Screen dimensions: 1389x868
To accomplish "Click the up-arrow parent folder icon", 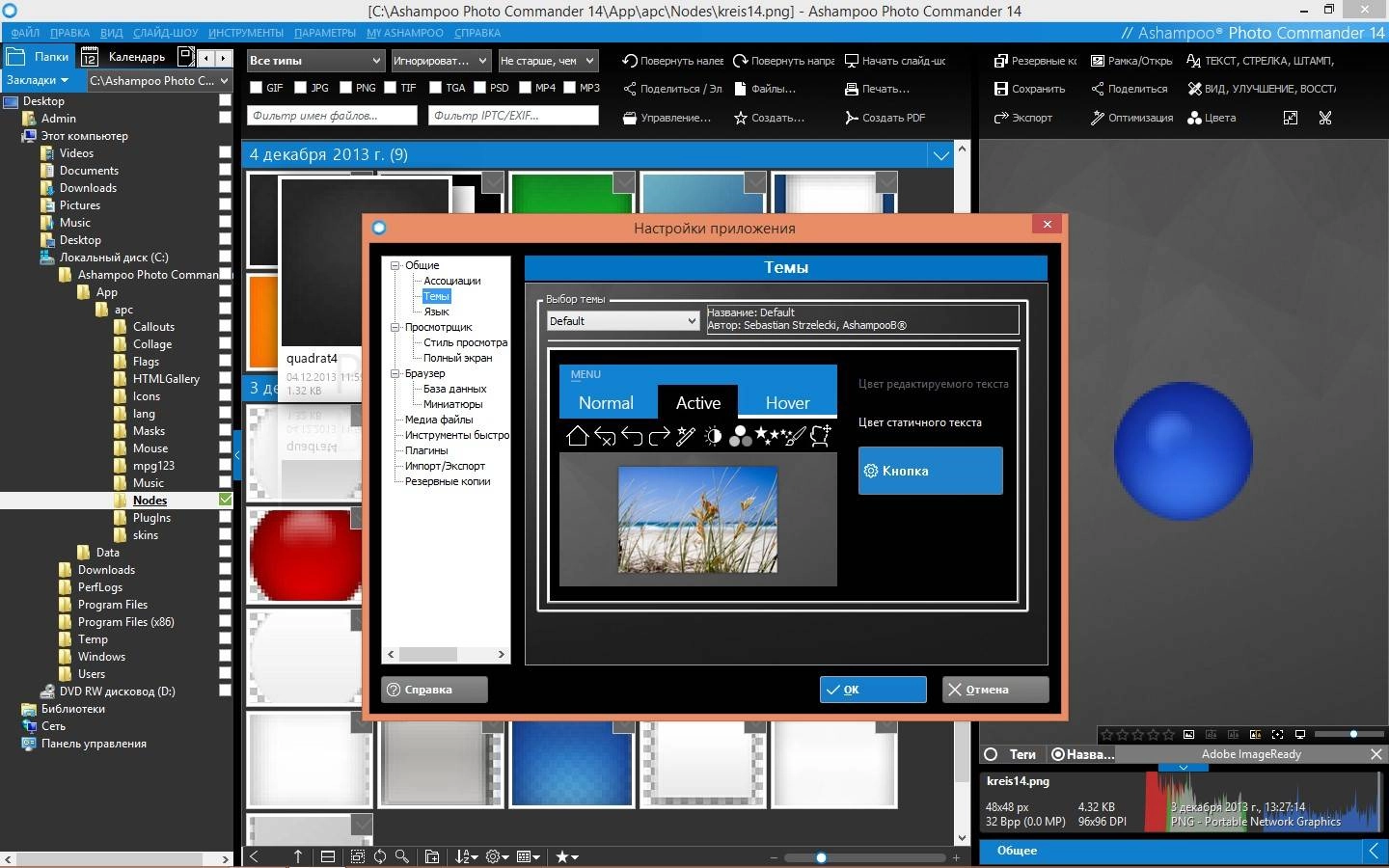I will 298,856.
